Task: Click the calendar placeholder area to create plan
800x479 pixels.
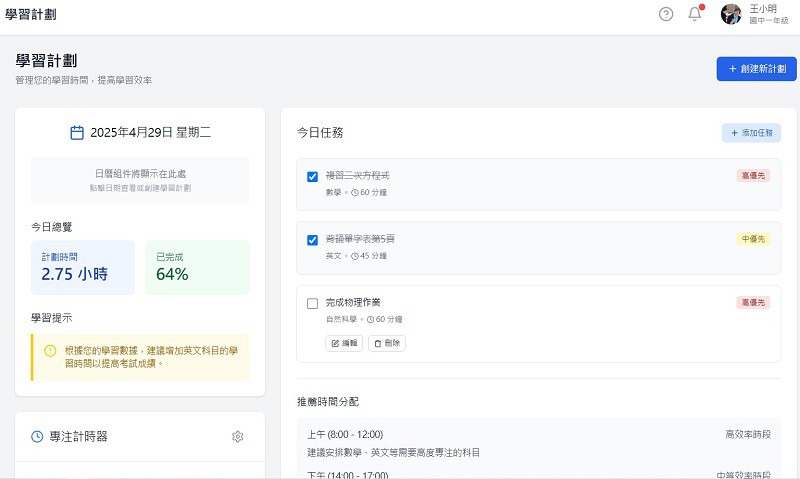Action: [140, 180]
